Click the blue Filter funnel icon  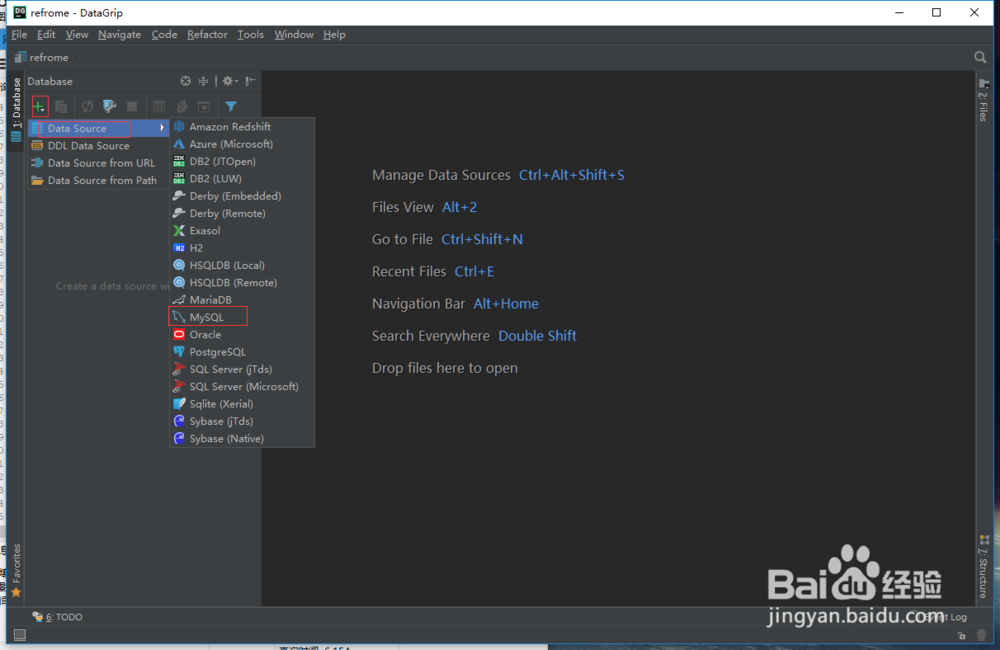point(231,107)
